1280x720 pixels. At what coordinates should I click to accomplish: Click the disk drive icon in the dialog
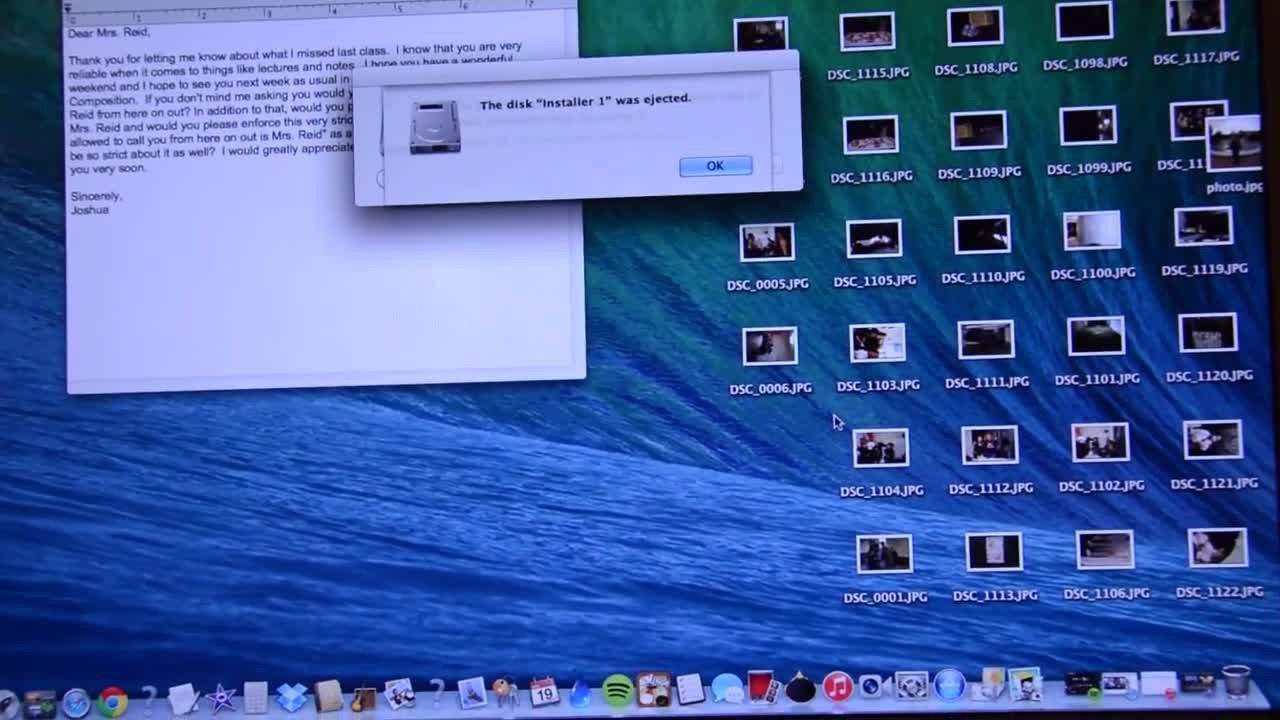coord(435,127)
